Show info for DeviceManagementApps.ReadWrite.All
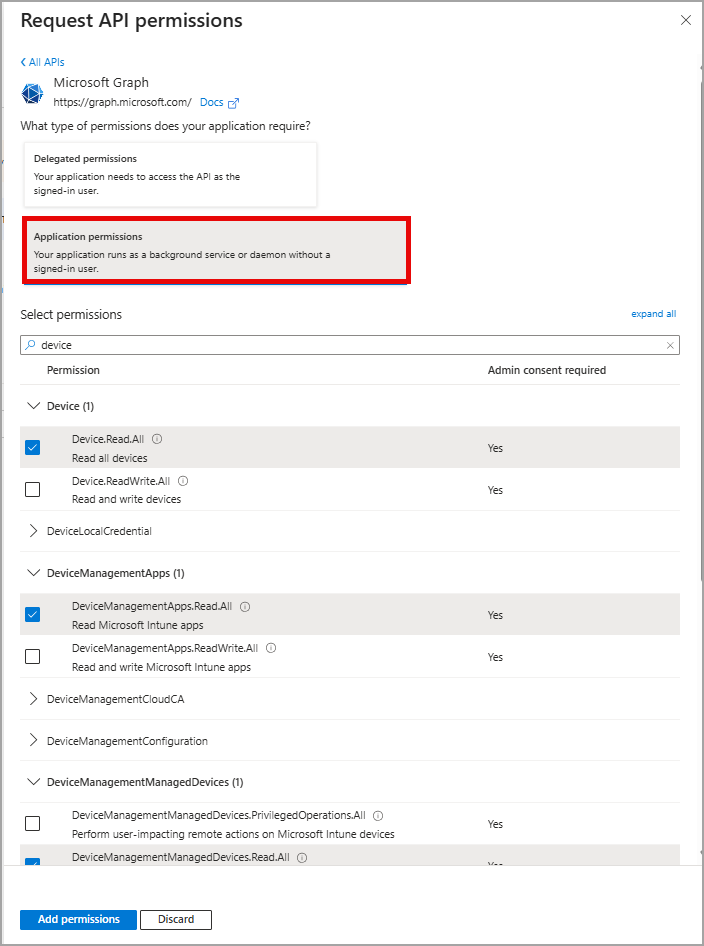 coord(271,648)
